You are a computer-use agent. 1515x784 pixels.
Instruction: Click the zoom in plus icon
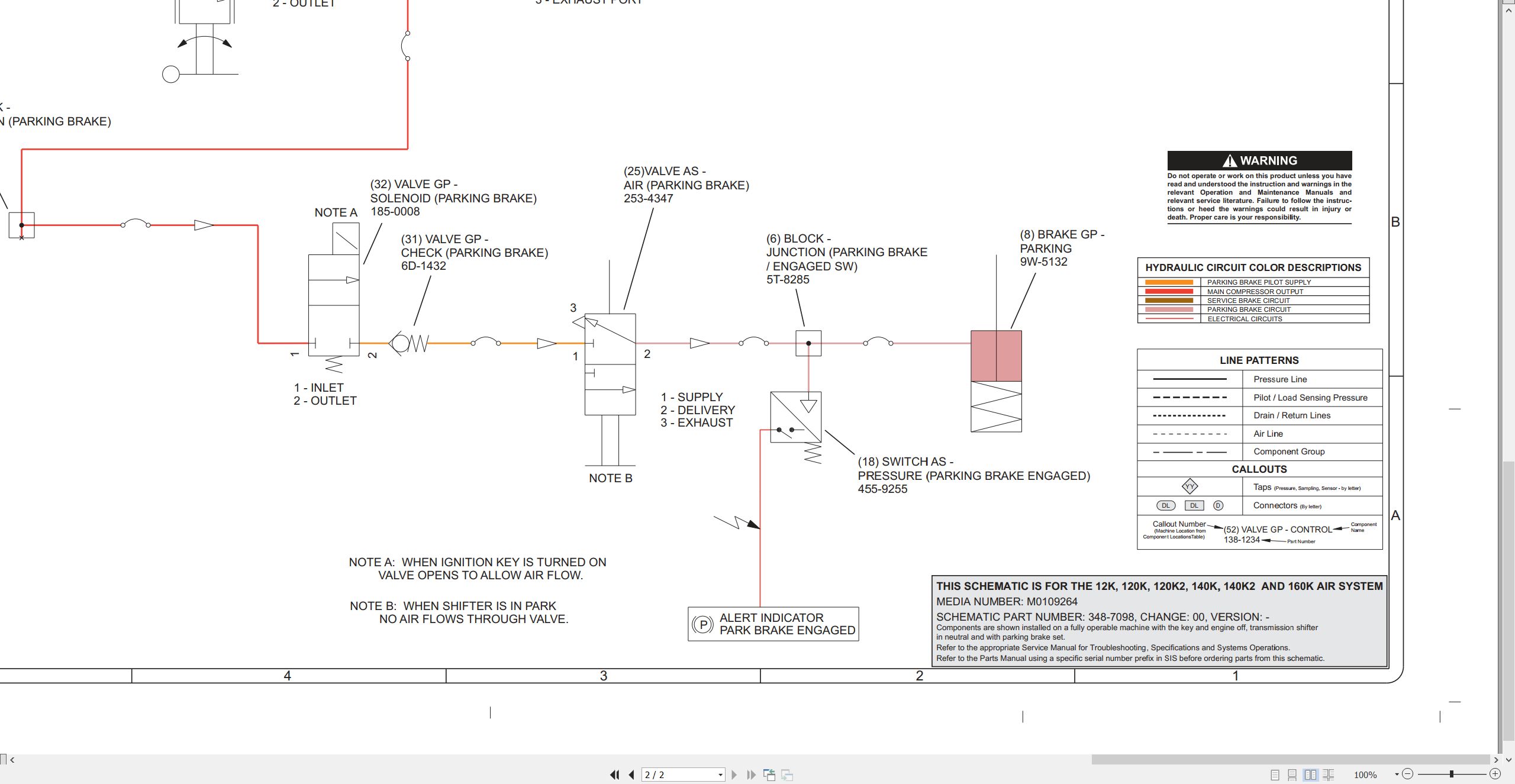(x=1495, y=774)
